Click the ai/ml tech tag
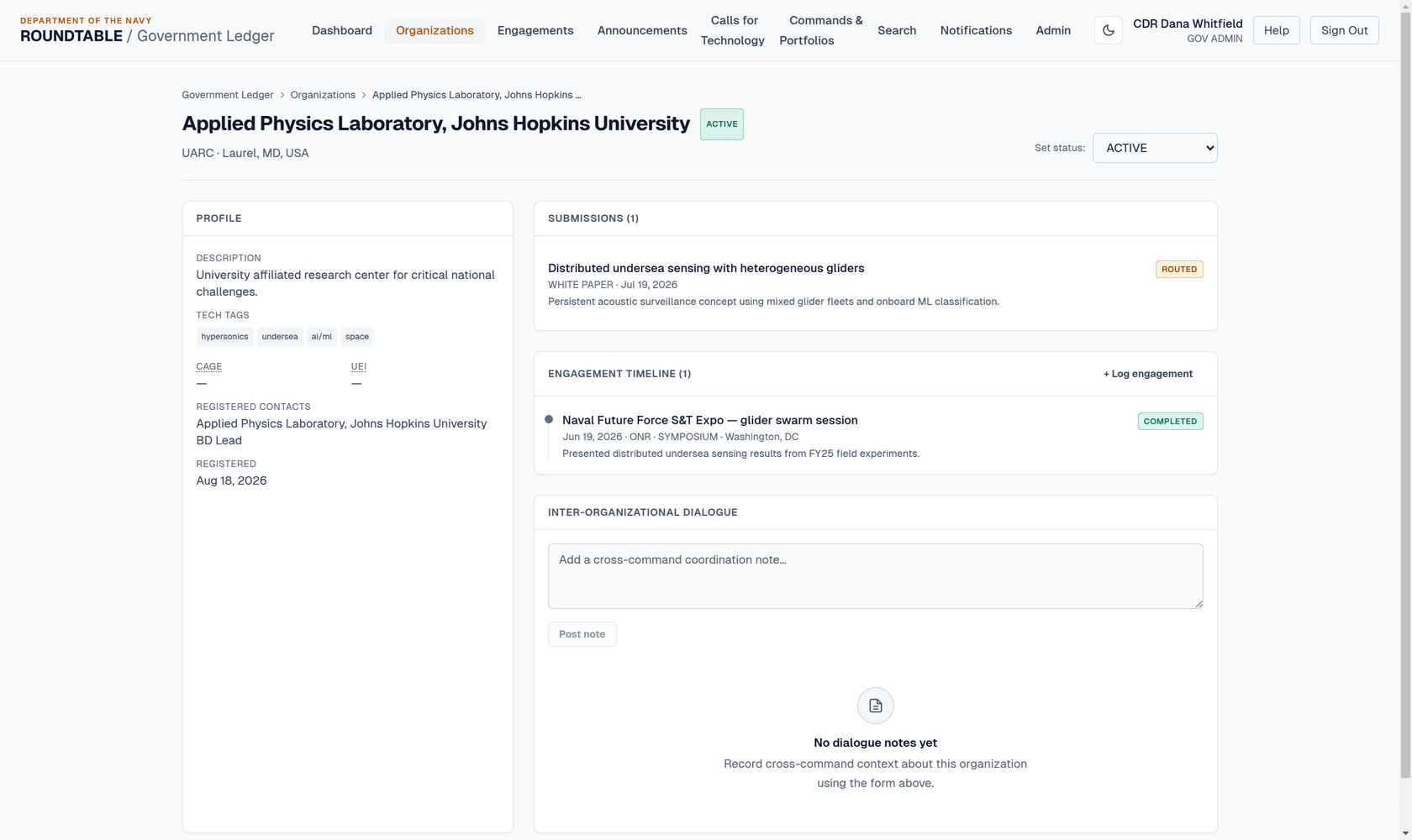Viewport: 1412px width, 840px height. pos(322,337)
